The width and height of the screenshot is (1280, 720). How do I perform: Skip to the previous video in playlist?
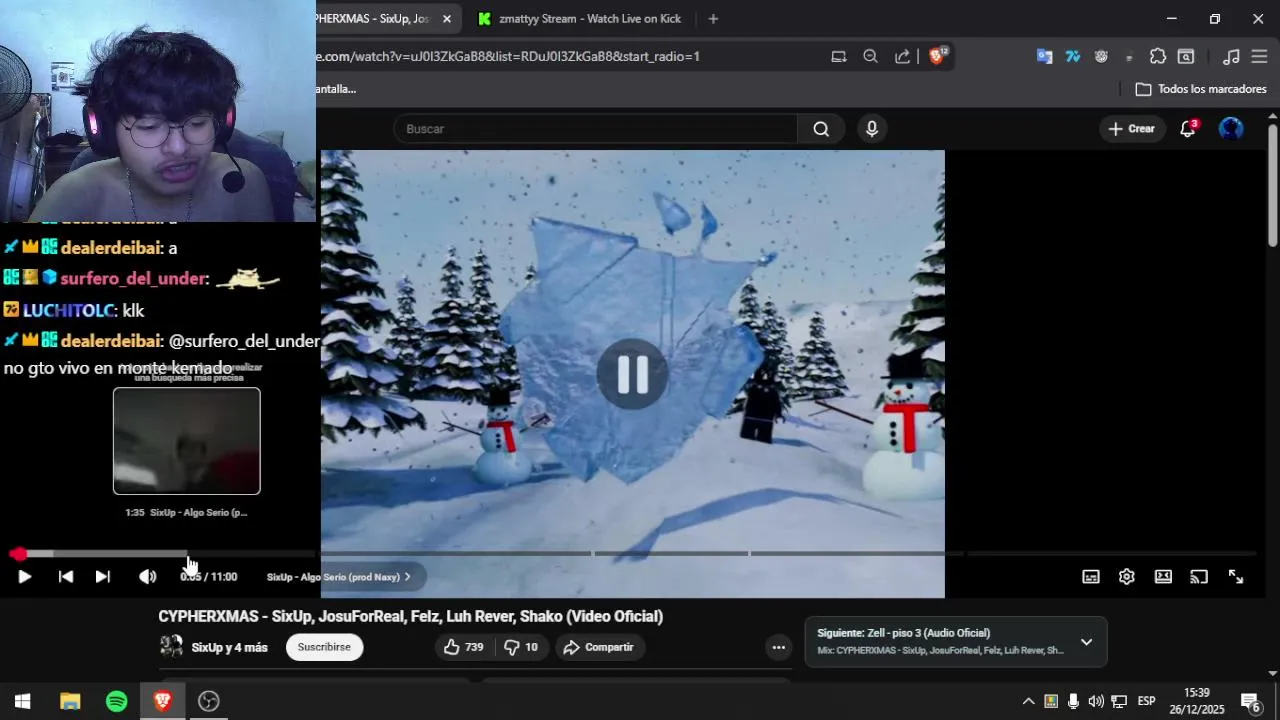pyautogui.click(x=66, y=577)
